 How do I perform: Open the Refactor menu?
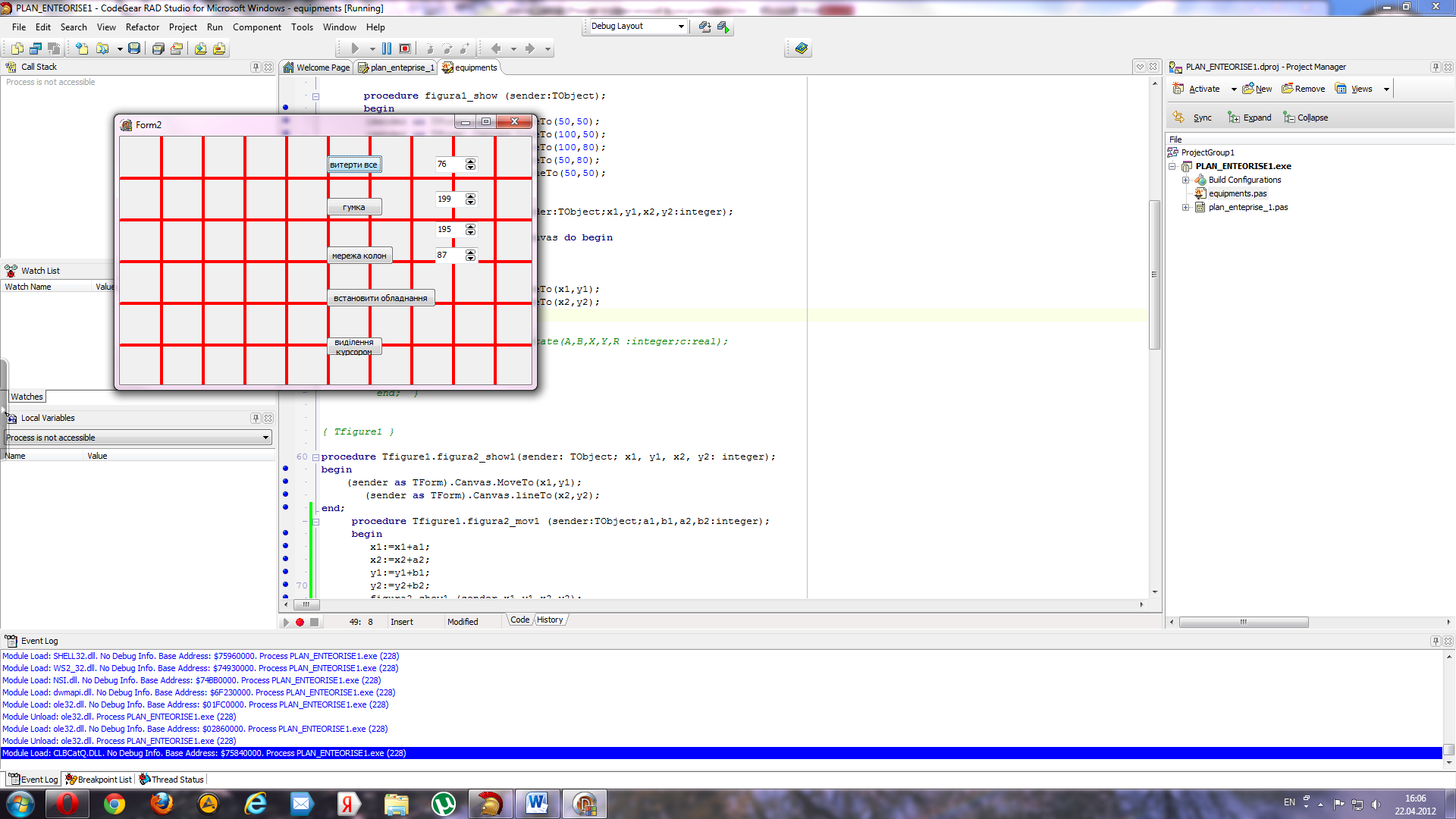click(x=143, y=27)
